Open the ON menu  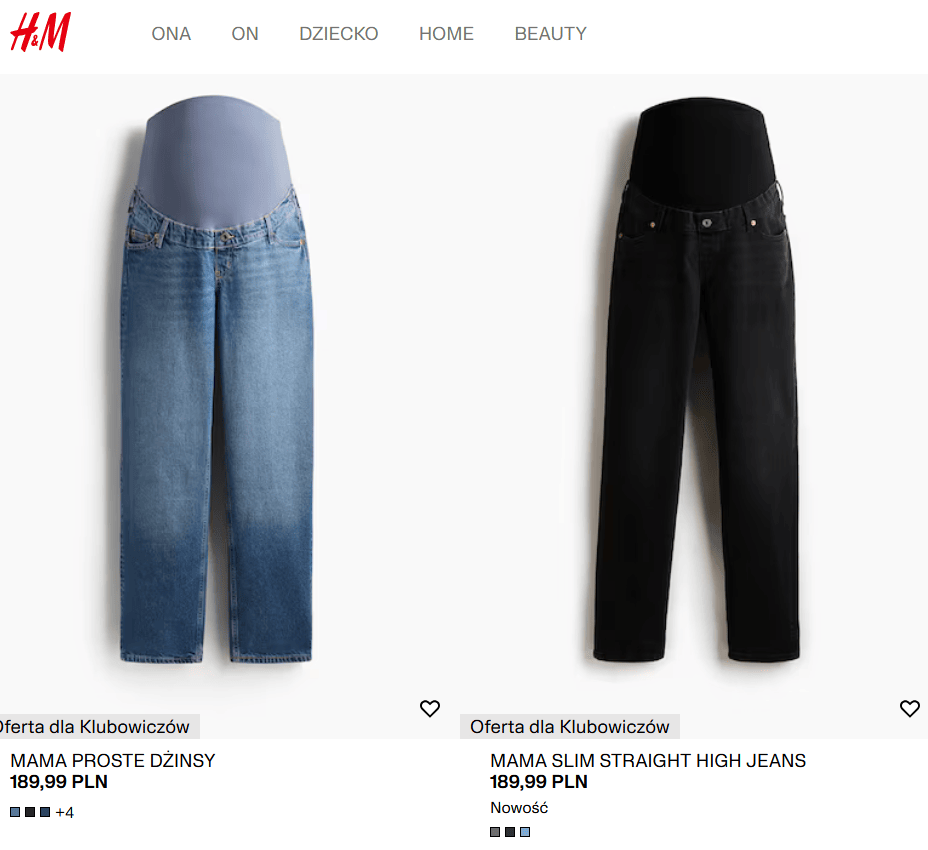click(x=245, y=34)
